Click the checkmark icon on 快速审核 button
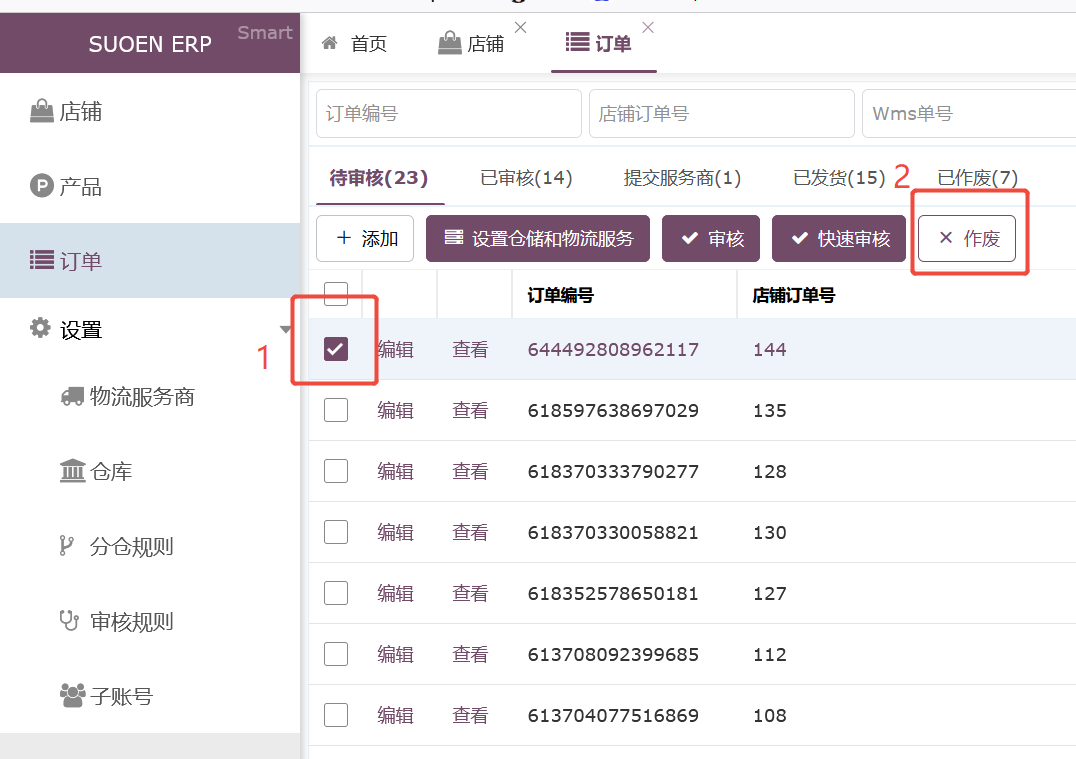Image resolution: width=1076 pixels, height=759 pixels. (799, 238)
